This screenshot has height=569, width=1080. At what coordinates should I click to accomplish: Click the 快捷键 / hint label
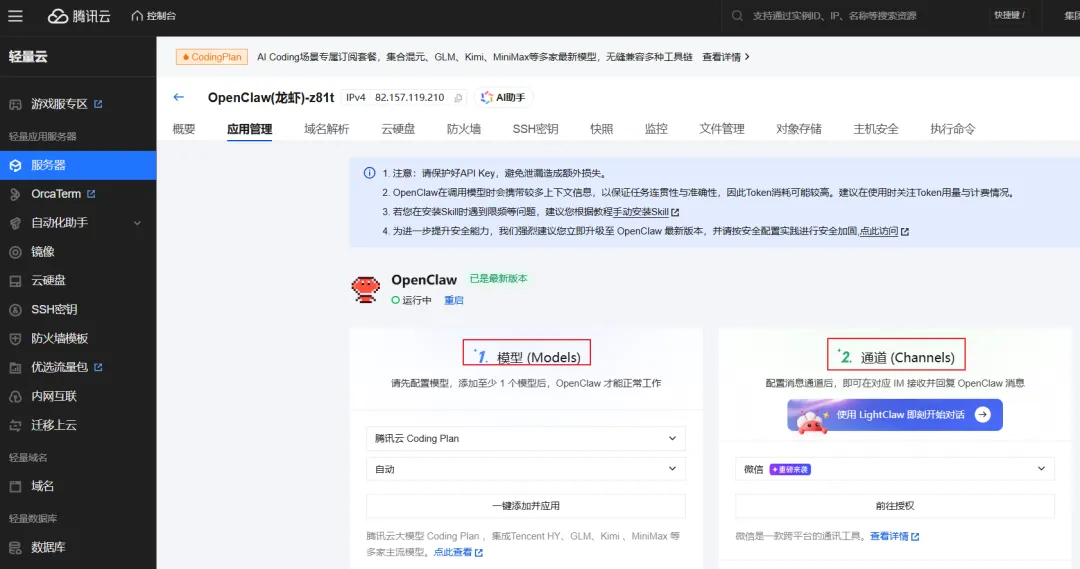(x=1009, y=15)
